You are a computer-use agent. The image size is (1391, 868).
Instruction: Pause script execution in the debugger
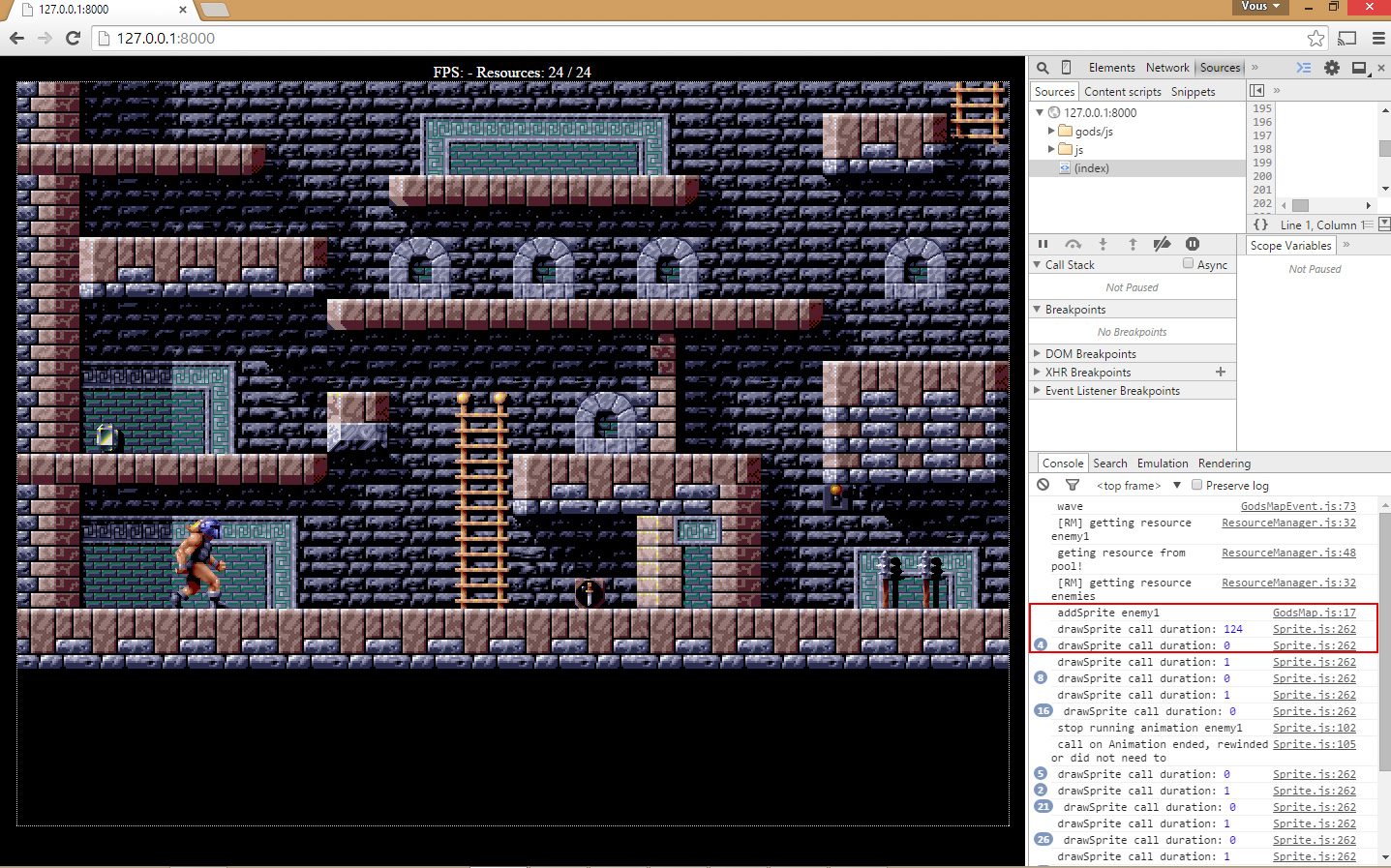(x=1043, y=245)
